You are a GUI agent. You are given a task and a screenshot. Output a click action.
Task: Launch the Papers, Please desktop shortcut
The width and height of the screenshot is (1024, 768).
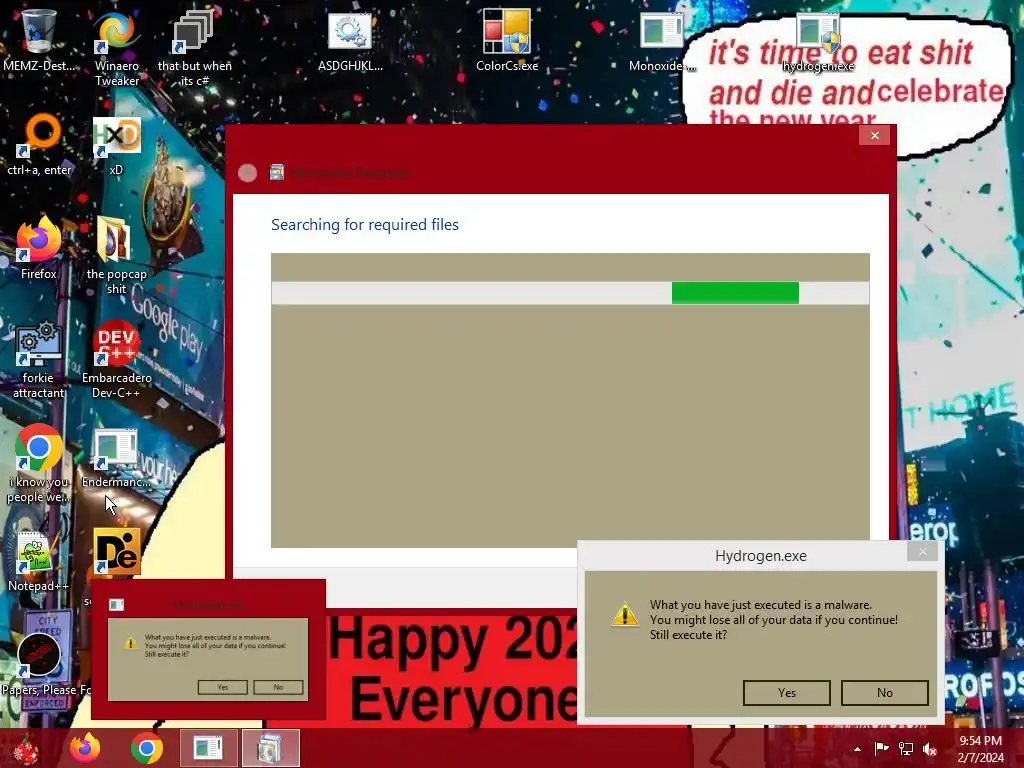[x=40, y=664]
